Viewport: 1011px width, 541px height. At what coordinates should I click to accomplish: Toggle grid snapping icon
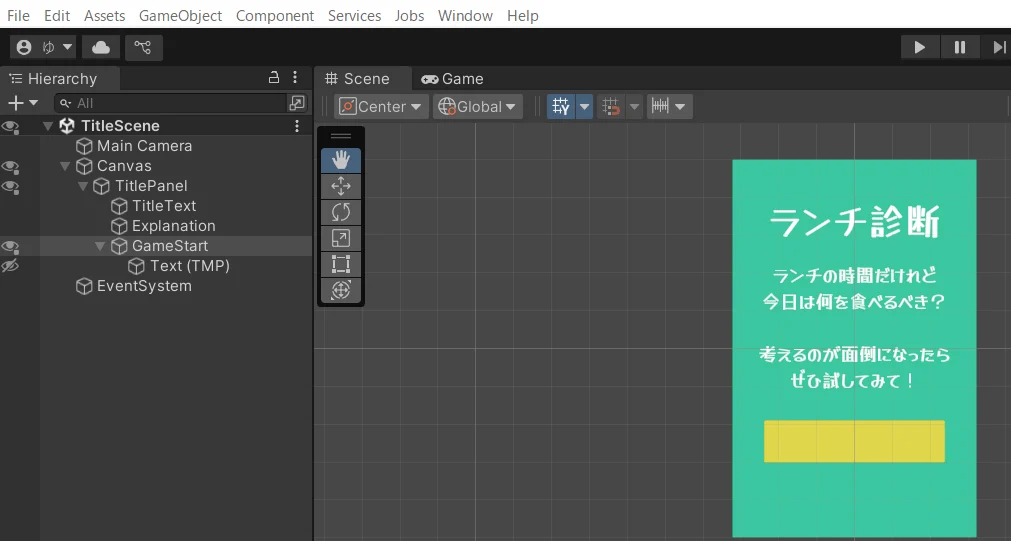611,106
